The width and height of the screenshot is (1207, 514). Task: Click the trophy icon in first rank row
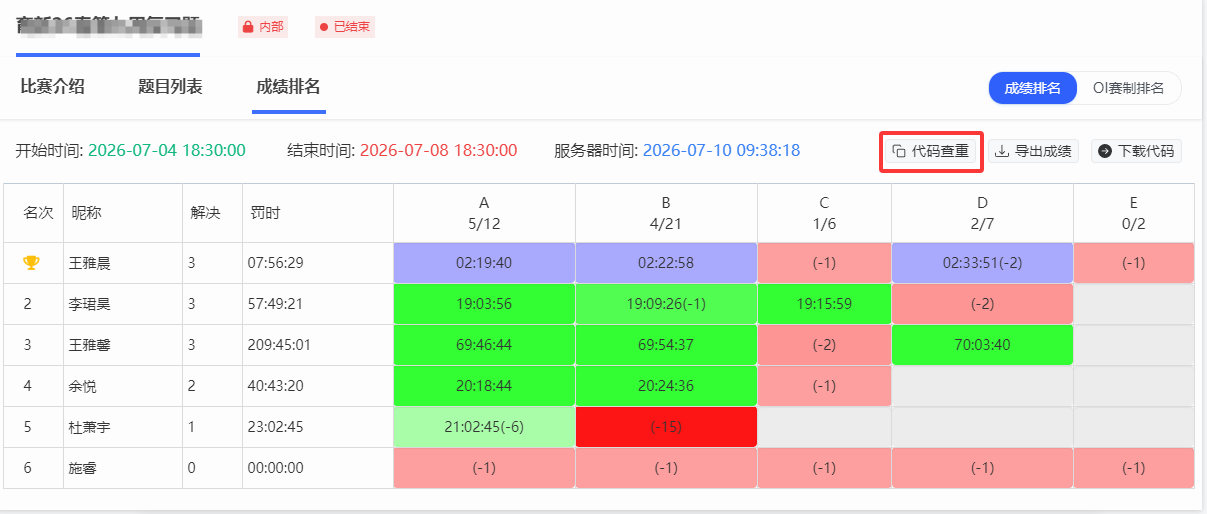pyautogui.click(x=31, y=263)
